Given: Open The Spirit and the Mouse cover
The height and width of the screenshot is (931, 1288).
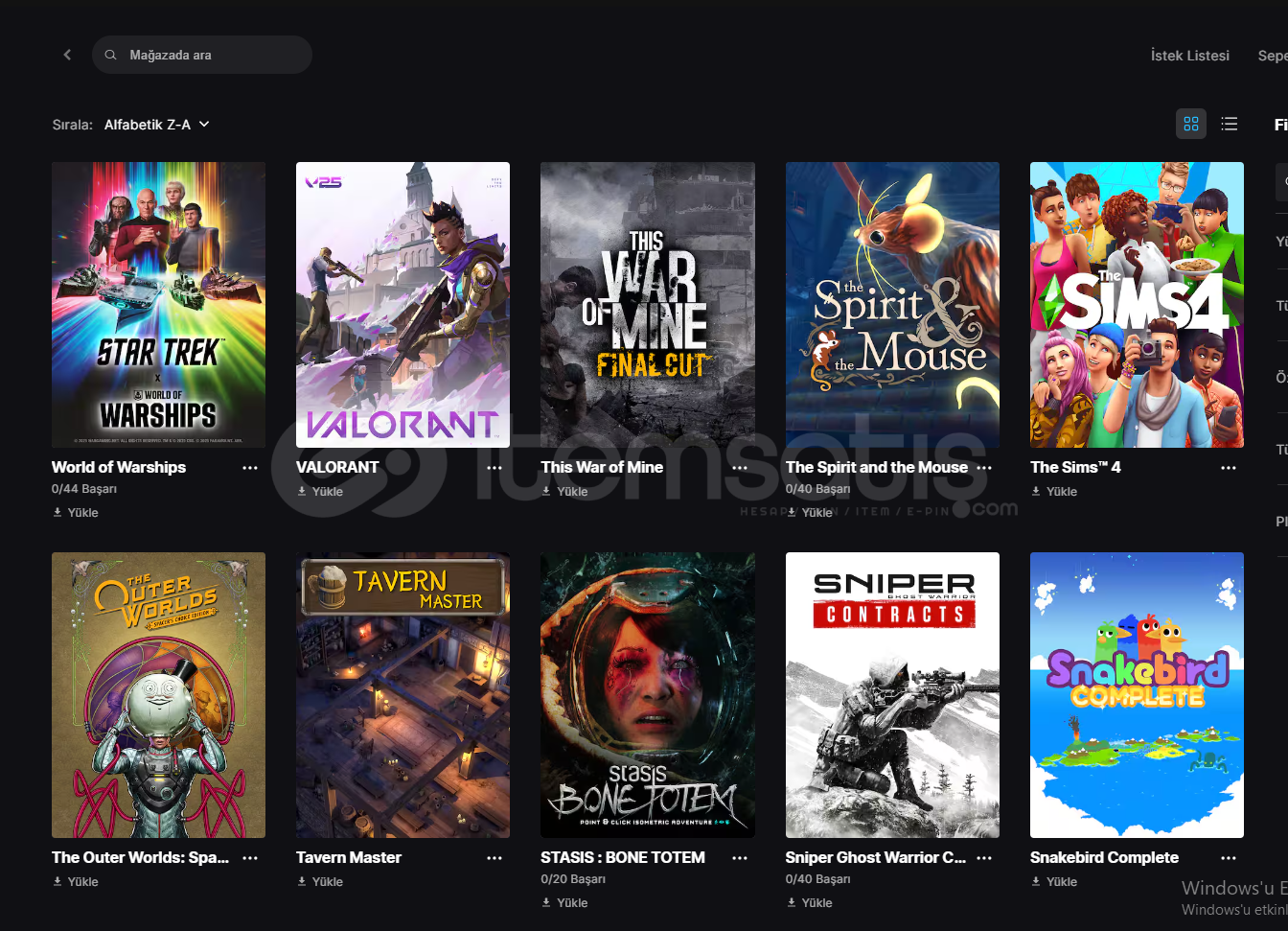Looking at the screenshot, I should click(892, 305).
